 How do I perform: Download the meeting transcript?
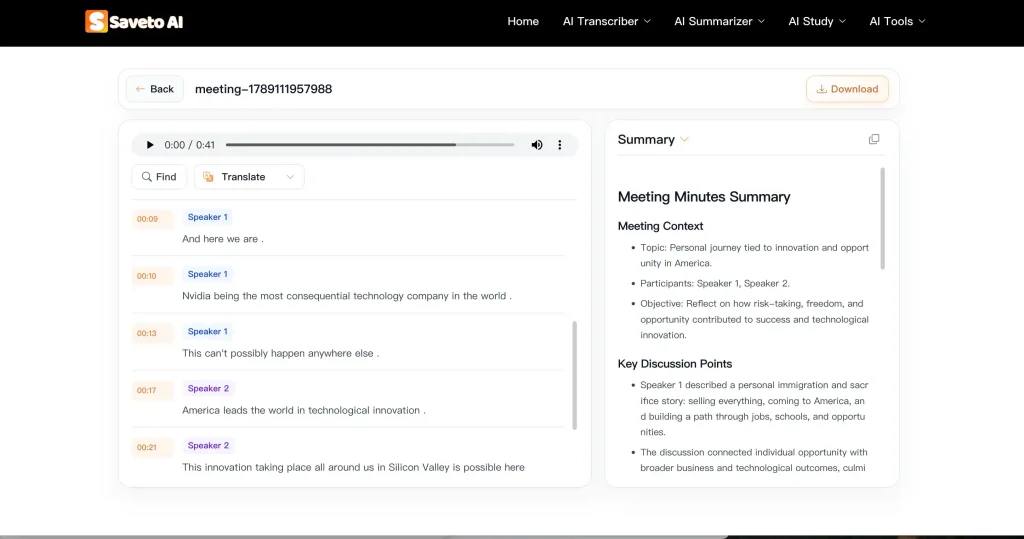click(x=847, y=89)
